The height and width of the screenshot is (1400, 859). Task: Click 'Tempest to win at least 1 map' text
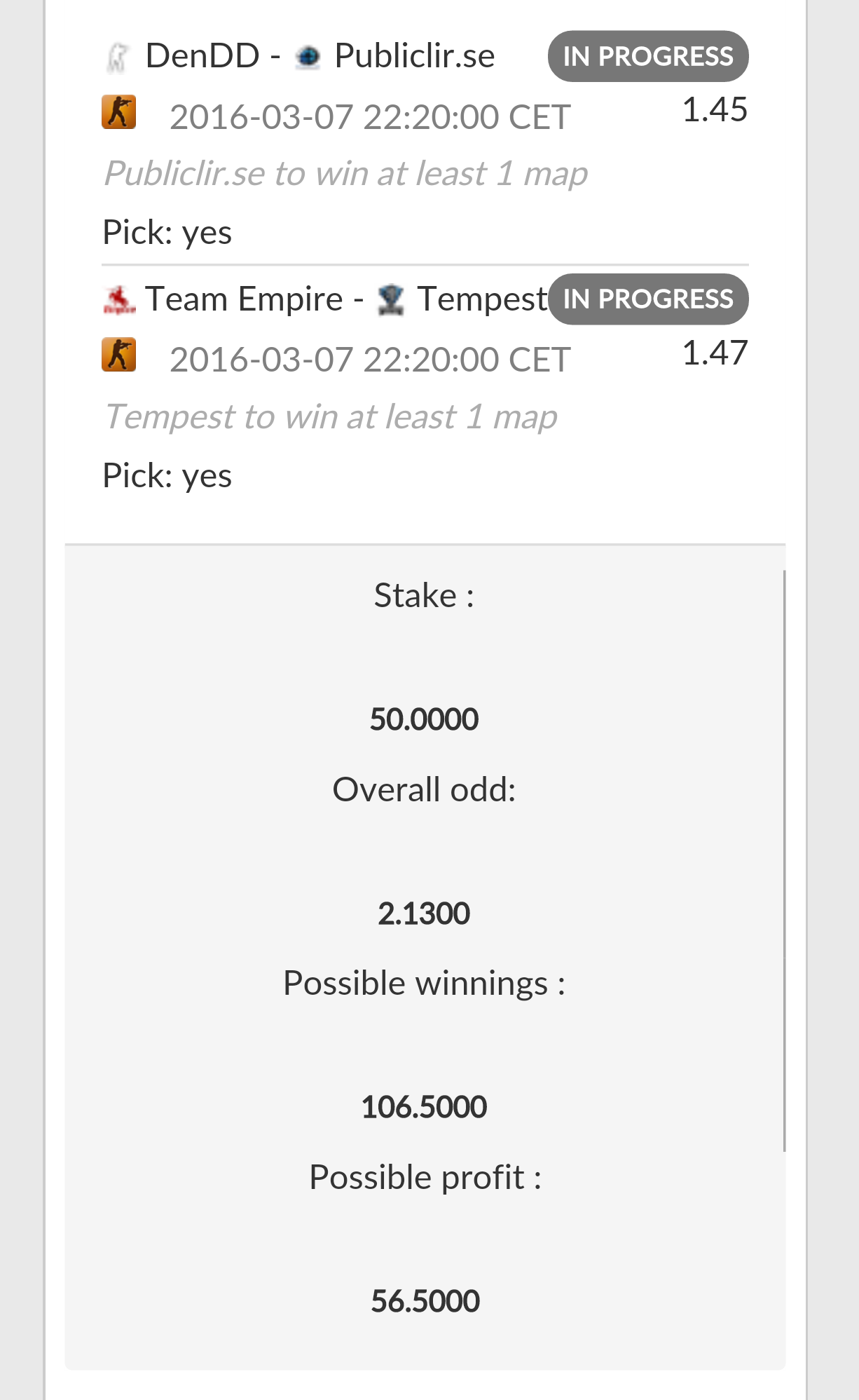pyautogui.click(x=331, y=417)
